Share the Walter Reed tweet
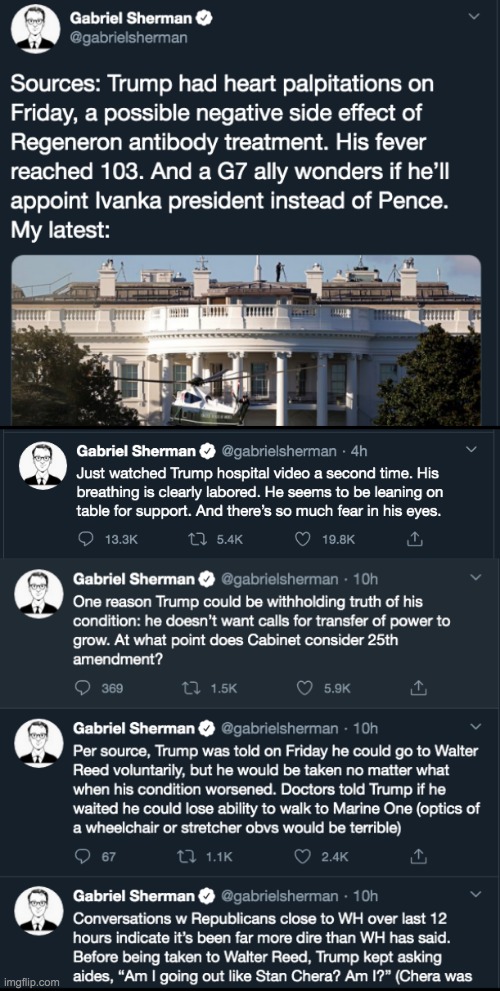Image resolution: width=500 pixels, height=991 pixels. tap(417, 856)
